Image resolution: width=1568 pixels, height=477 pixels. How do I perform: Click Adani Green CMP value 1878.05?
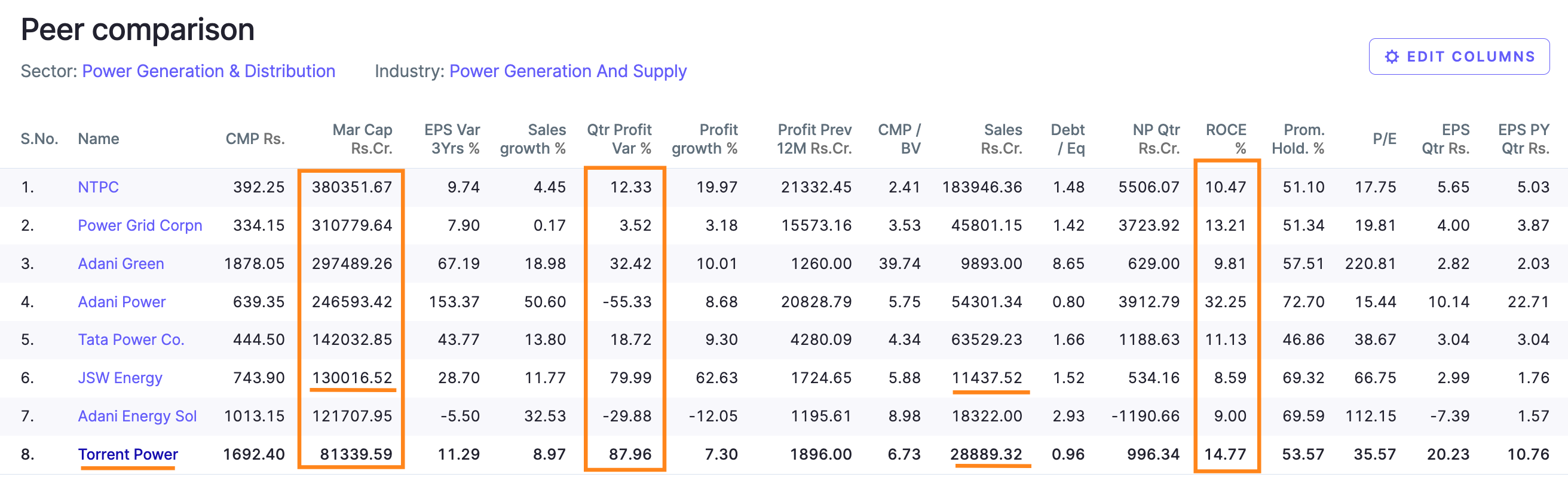[x=255, y=264]
